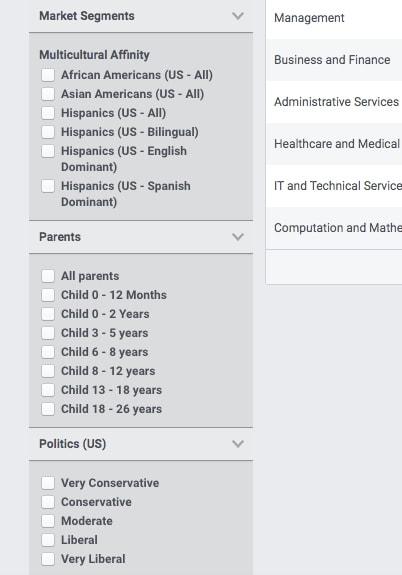402x575 pixels.
Task: Select Hispanics (US - Spanish Dominant) checkbox
Action: click(x=48, y=186)
